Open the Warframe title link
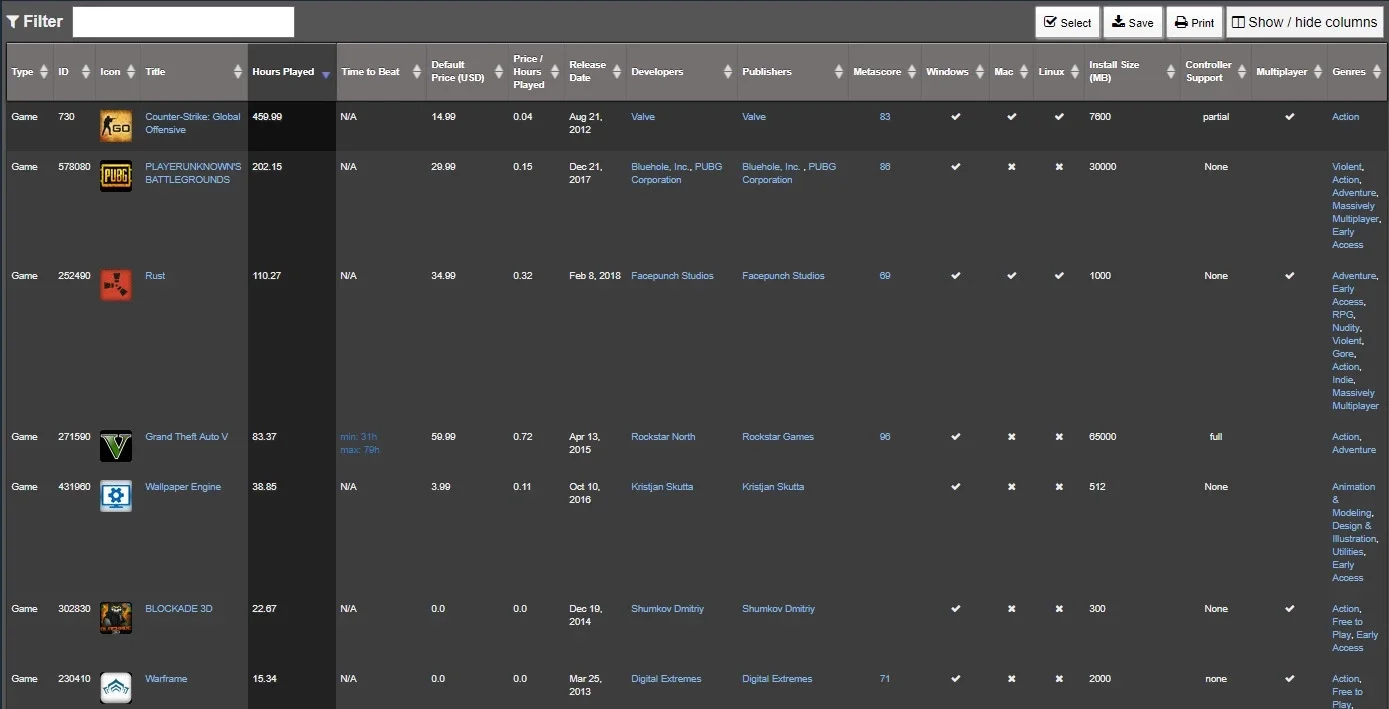Image resolution: width=1389 pixels, height=709 pixels. 166,679
